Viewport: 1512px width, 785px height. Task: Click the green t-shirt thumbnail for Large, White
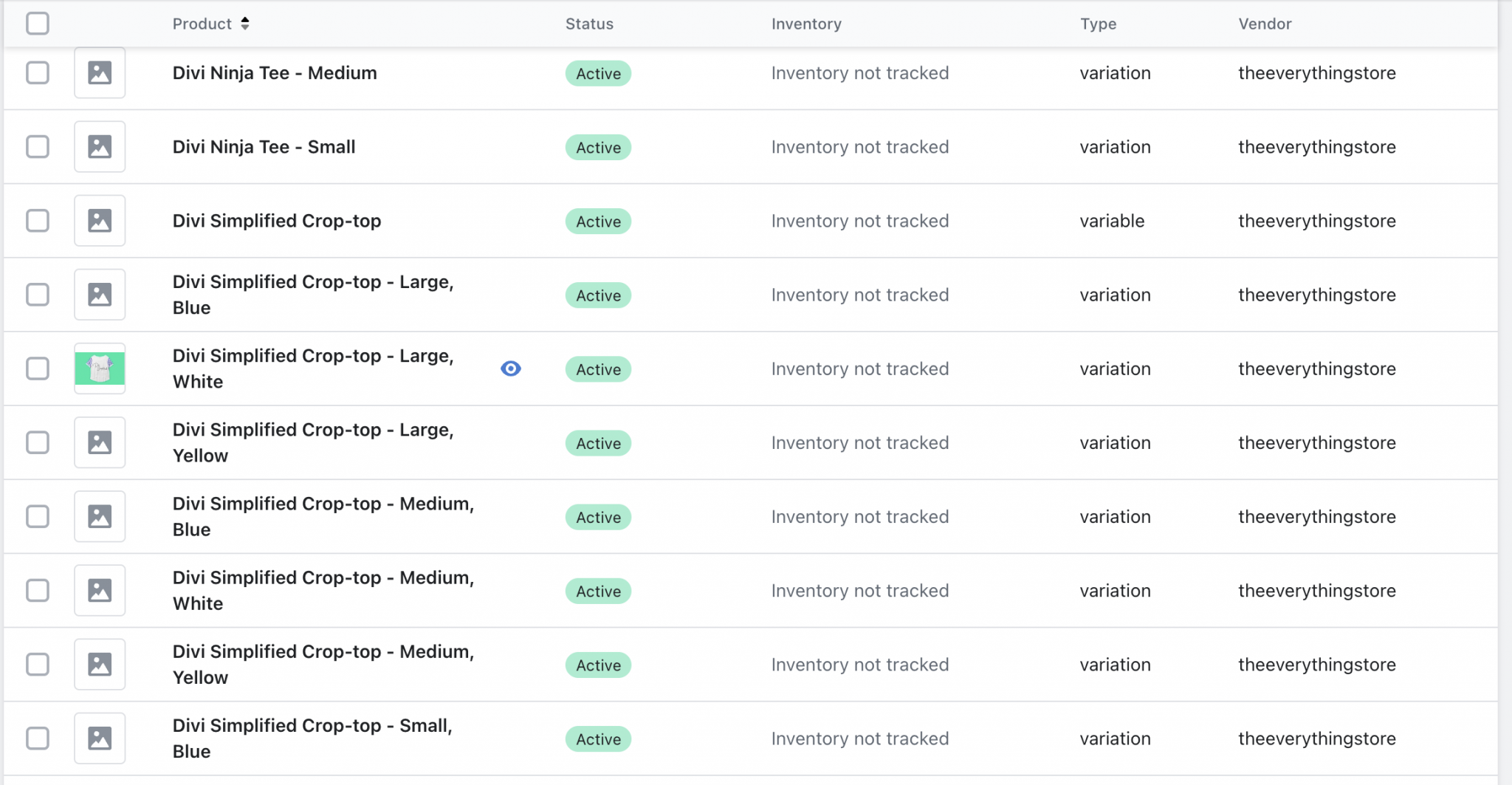(100, 368)
